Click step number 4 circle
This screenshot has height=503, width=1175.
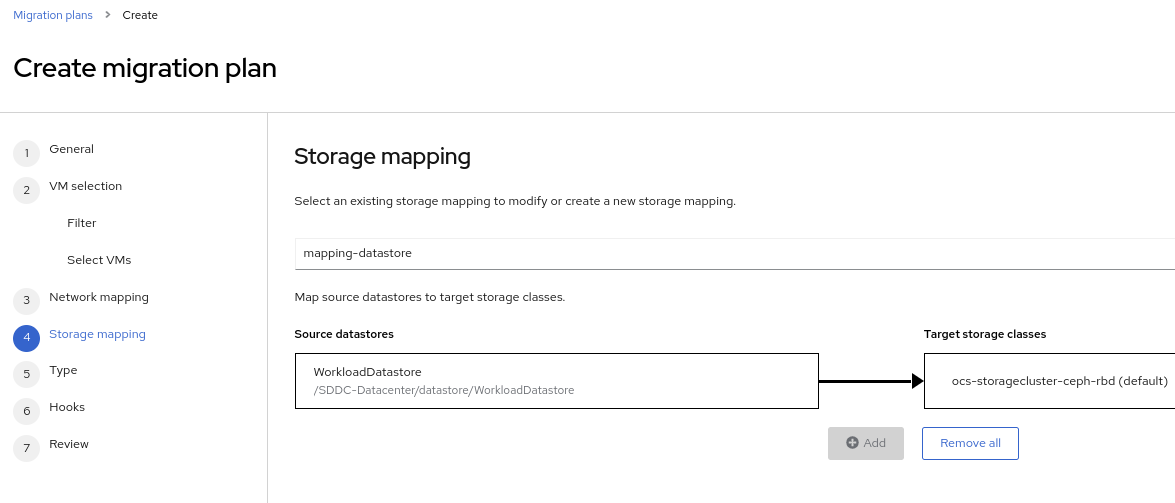point(26,338)
